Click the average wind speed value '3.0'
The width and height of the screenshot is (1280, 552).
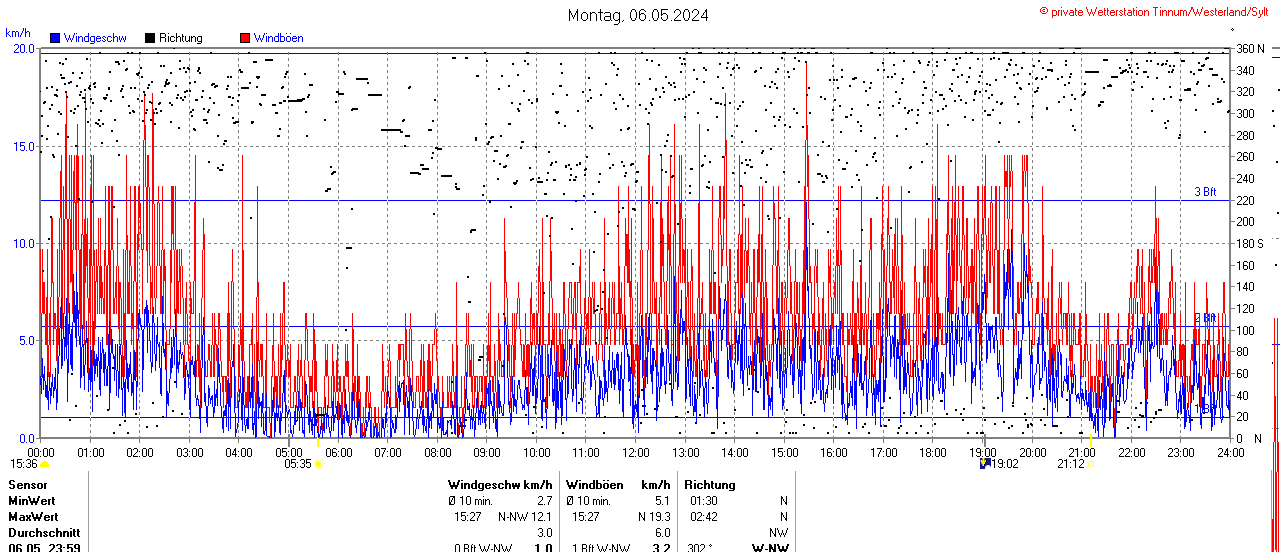(x=545, y=533)
